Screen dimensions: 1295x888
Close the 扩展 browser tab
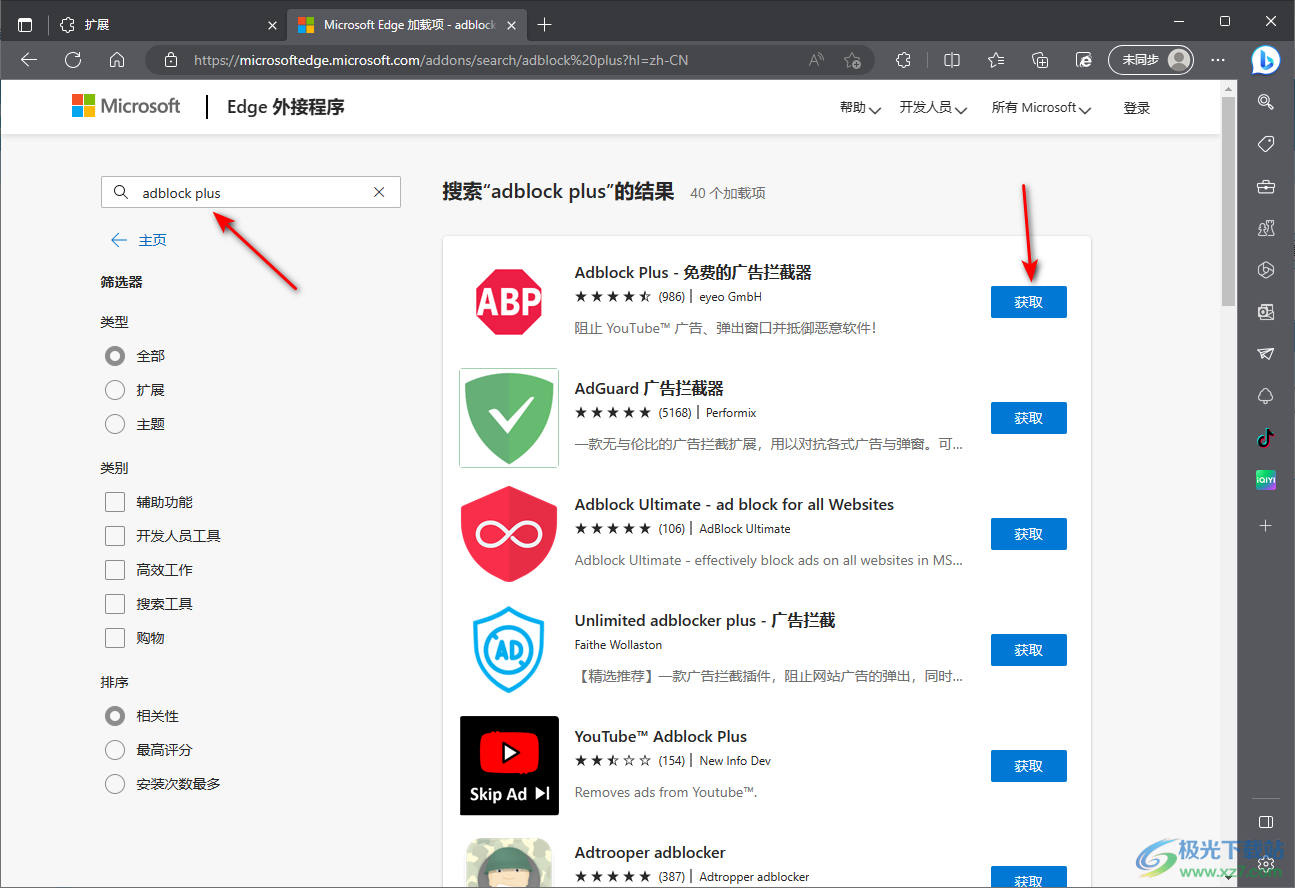point(272,25)
